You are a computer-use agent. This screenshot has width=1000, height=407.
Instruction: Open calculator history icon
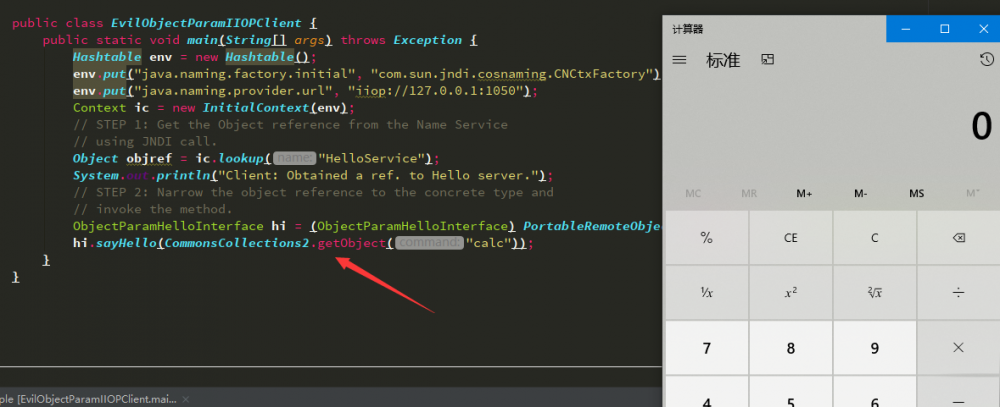point(986,59)
